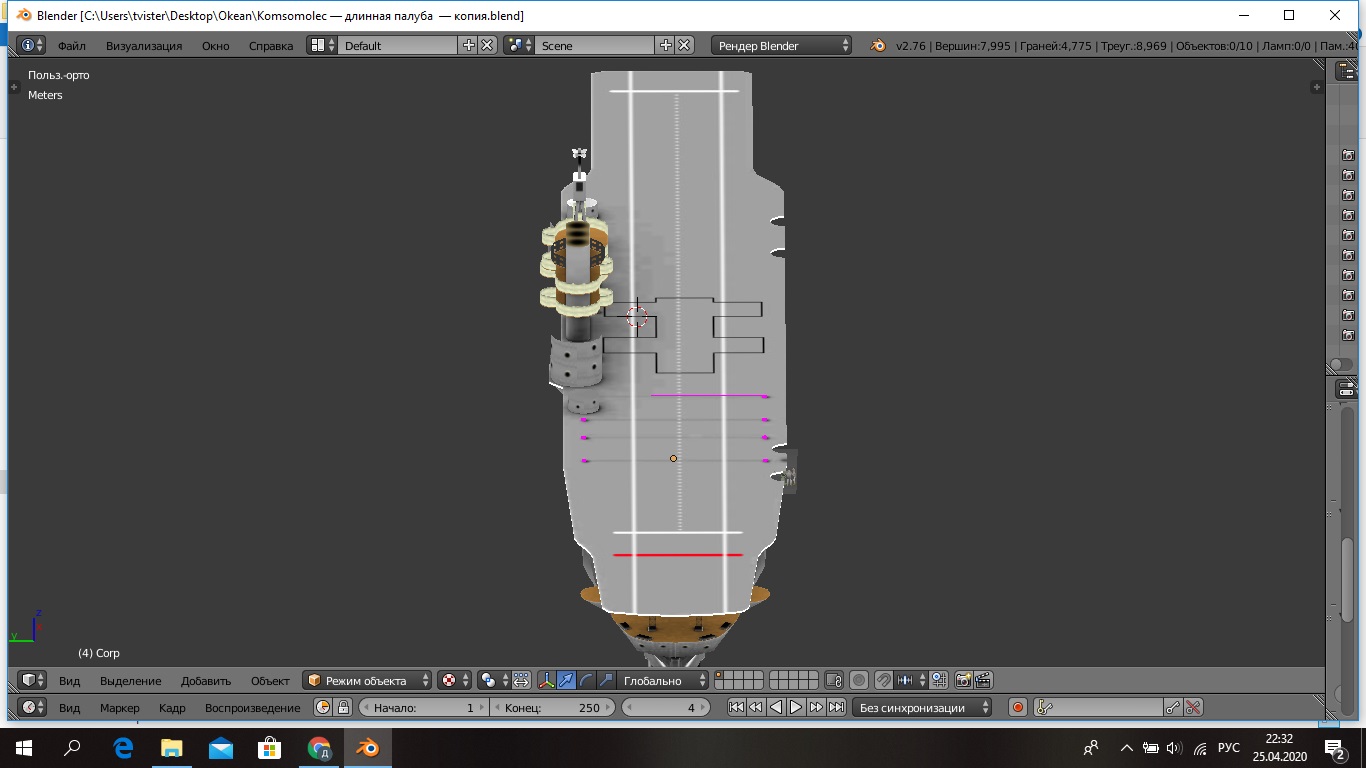Image resolution: width=1366 pixels, height=768 pixels.
Task: Open the Файл menu
Action: click(x=71, y=45)
